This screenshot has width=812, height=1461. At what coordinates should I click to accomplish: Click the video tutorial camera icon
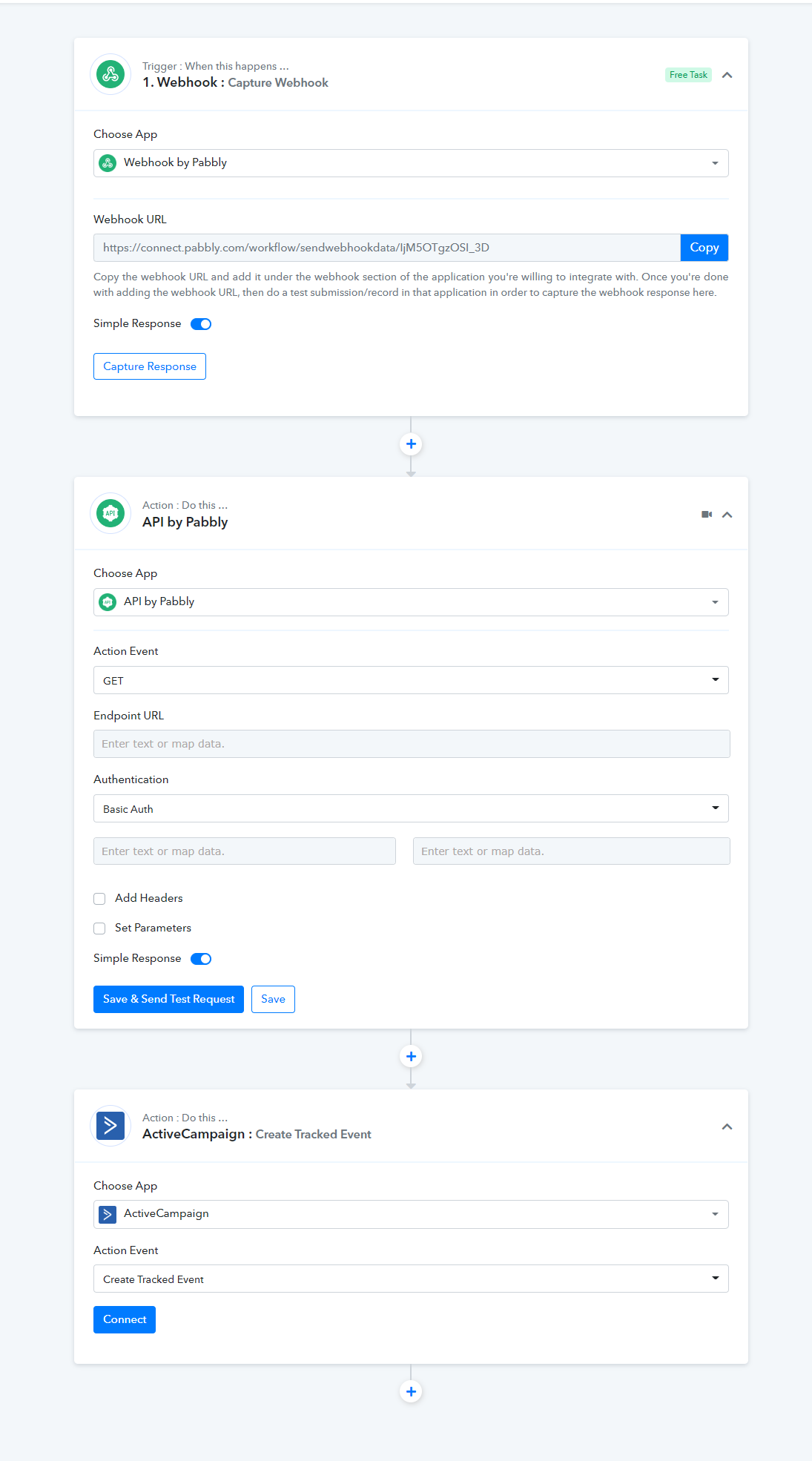707,515
